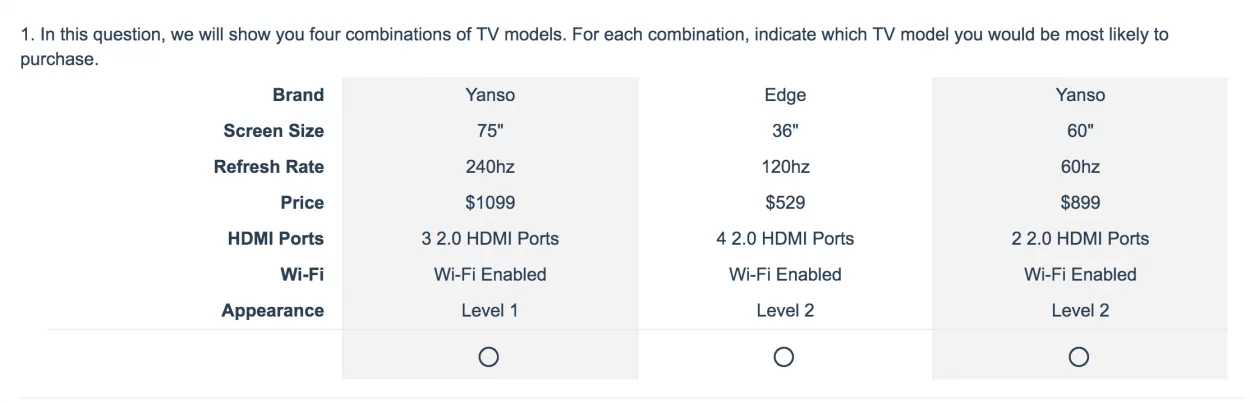Viewport: 1250px width, 403px height.
Task: Click the "3 2.0 HDMI Ports" cell
Action: 490,239
